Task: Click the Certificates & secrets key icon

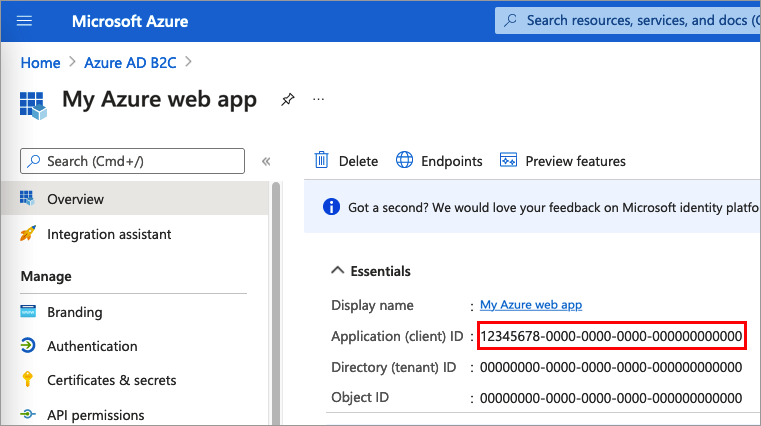Action: (x=28, y=380)
